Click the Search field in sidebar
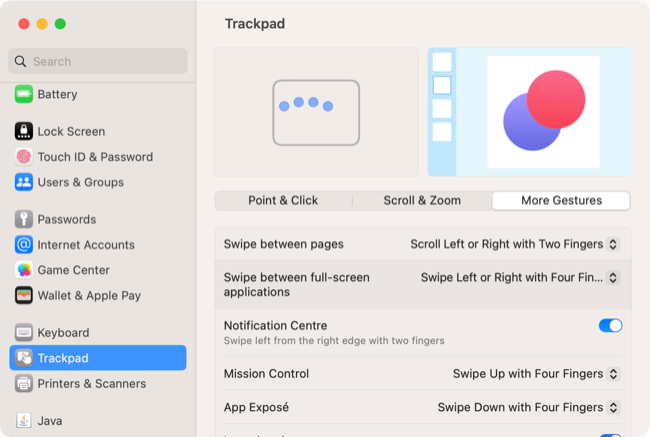 point(98,61)
